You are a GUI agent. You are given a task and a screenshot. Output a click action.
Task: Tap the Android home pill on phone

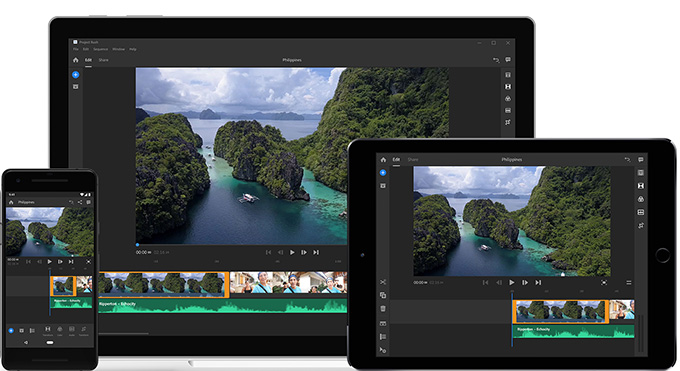pos(50,342)
